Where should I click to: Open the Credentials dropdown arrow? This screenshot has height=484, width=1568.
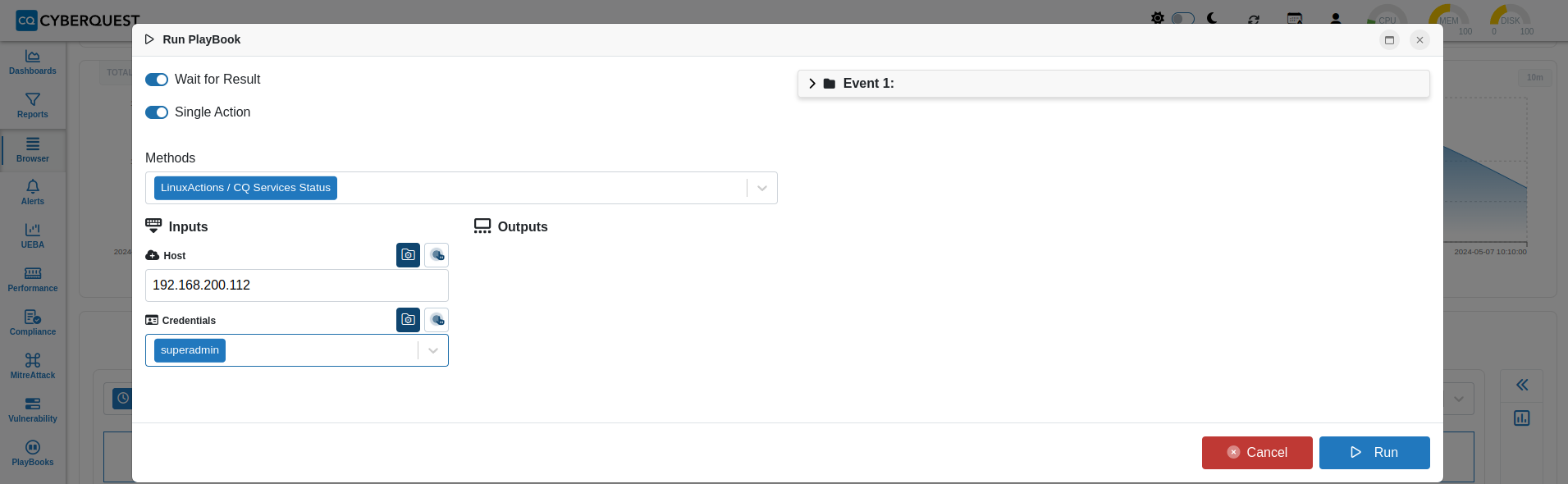(433, 350)
